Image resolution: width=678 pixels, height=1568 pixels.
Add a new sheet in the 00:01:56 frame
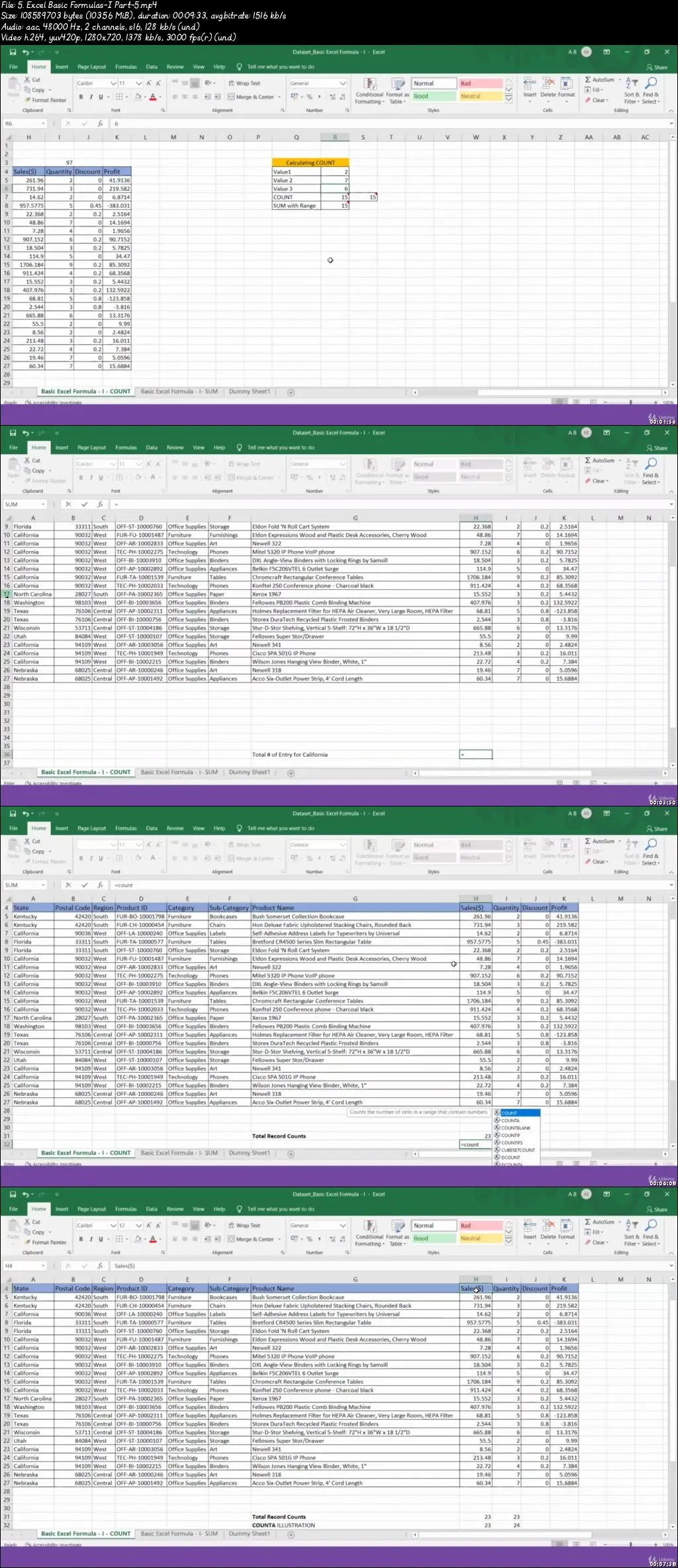(x=291, y=393)
